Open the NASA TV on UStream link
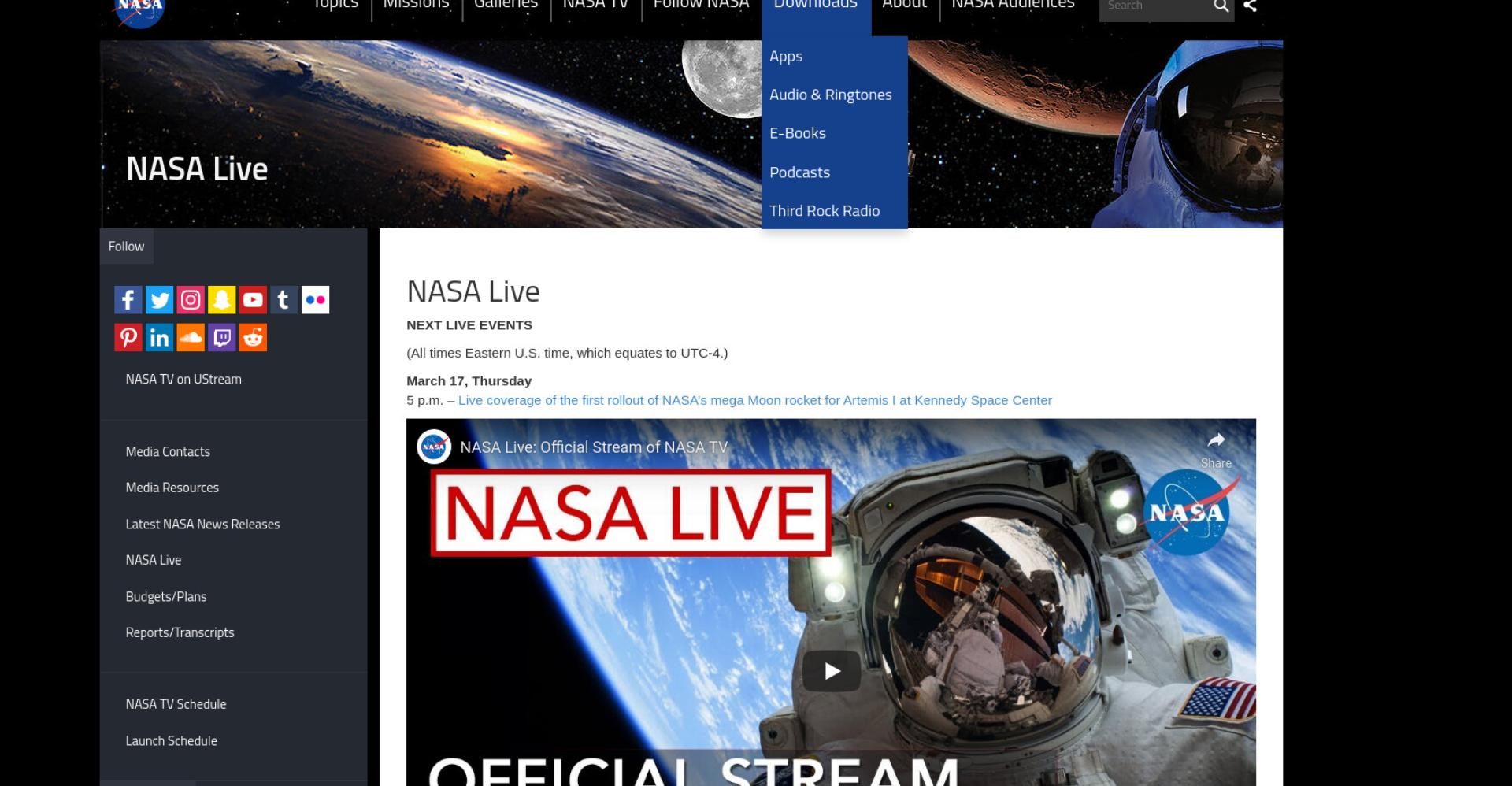Screen dimensions: 1512x786 pos(183,379)
